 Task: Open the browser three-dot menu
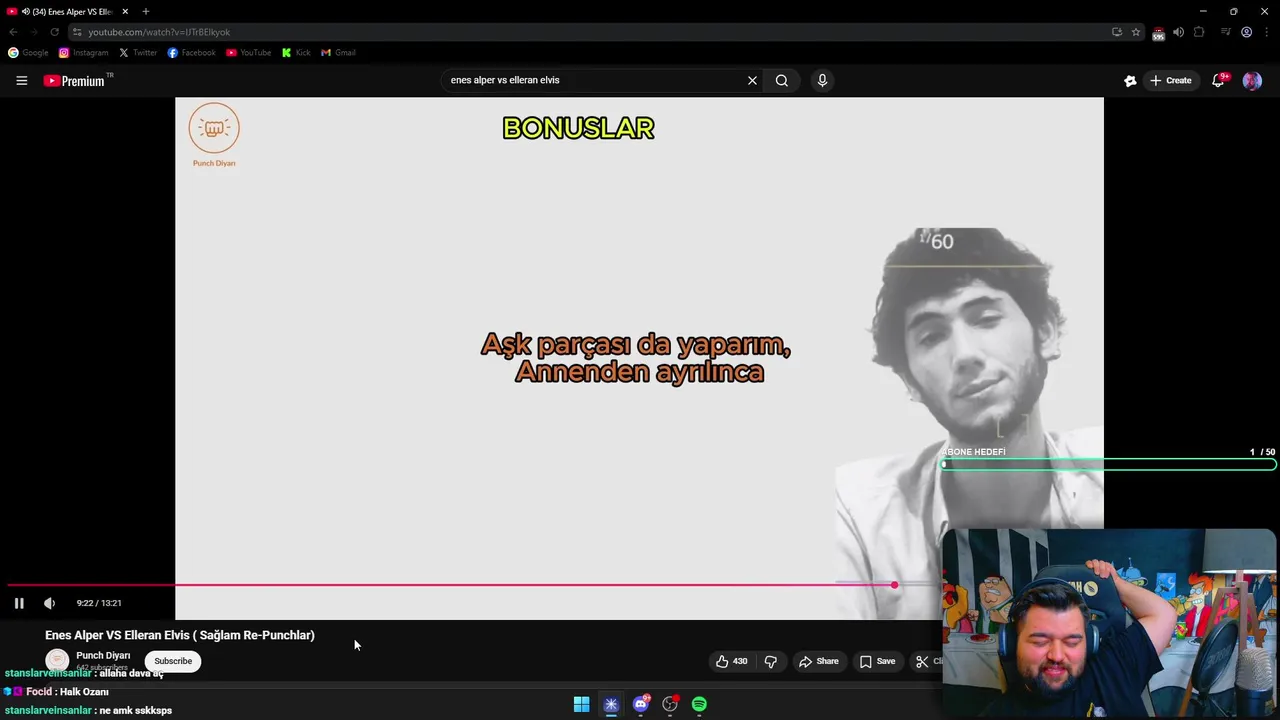1266,32
